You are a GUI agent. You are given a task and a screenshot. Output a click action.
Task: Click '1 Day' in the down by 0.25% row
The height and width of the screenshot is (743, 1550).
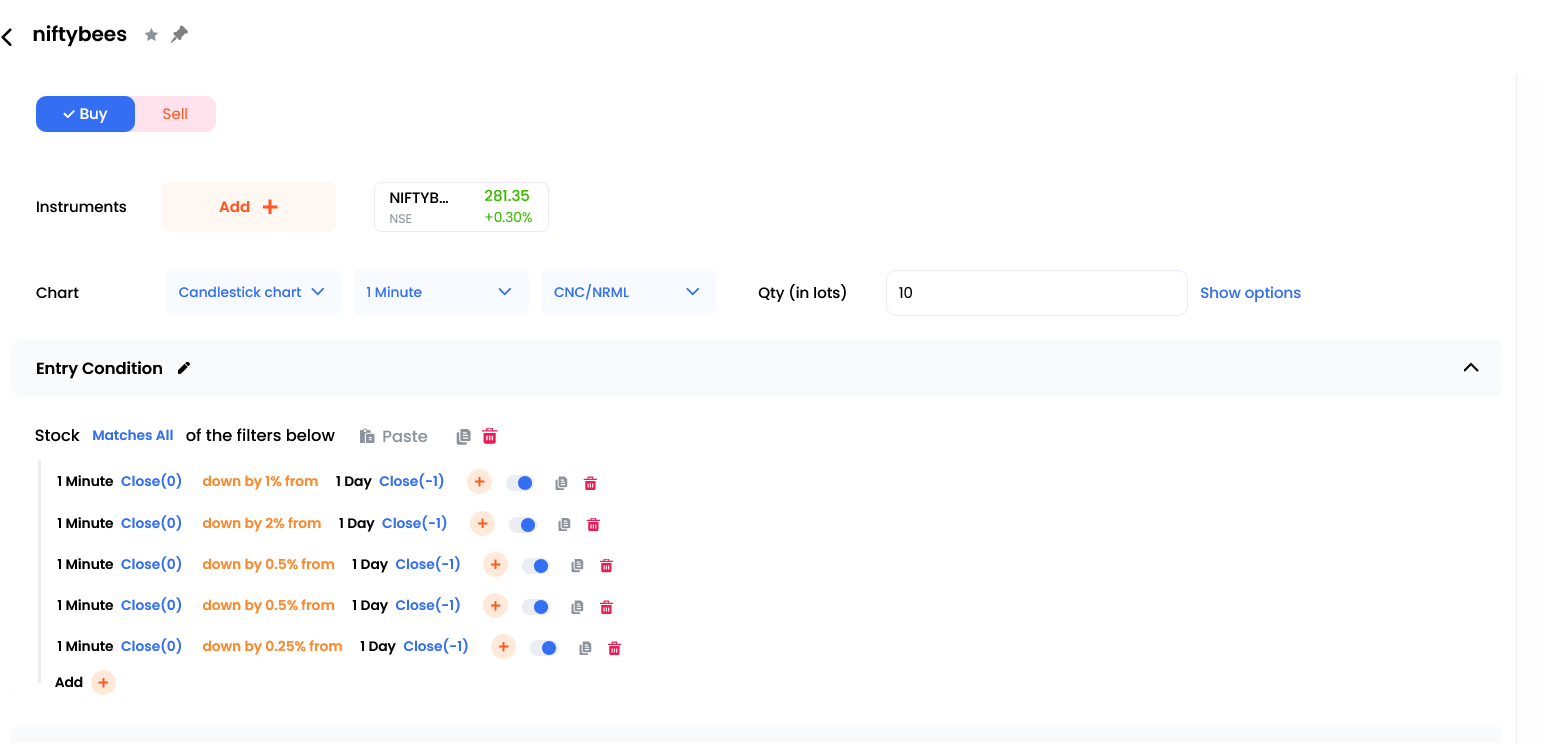coord(378,647)
